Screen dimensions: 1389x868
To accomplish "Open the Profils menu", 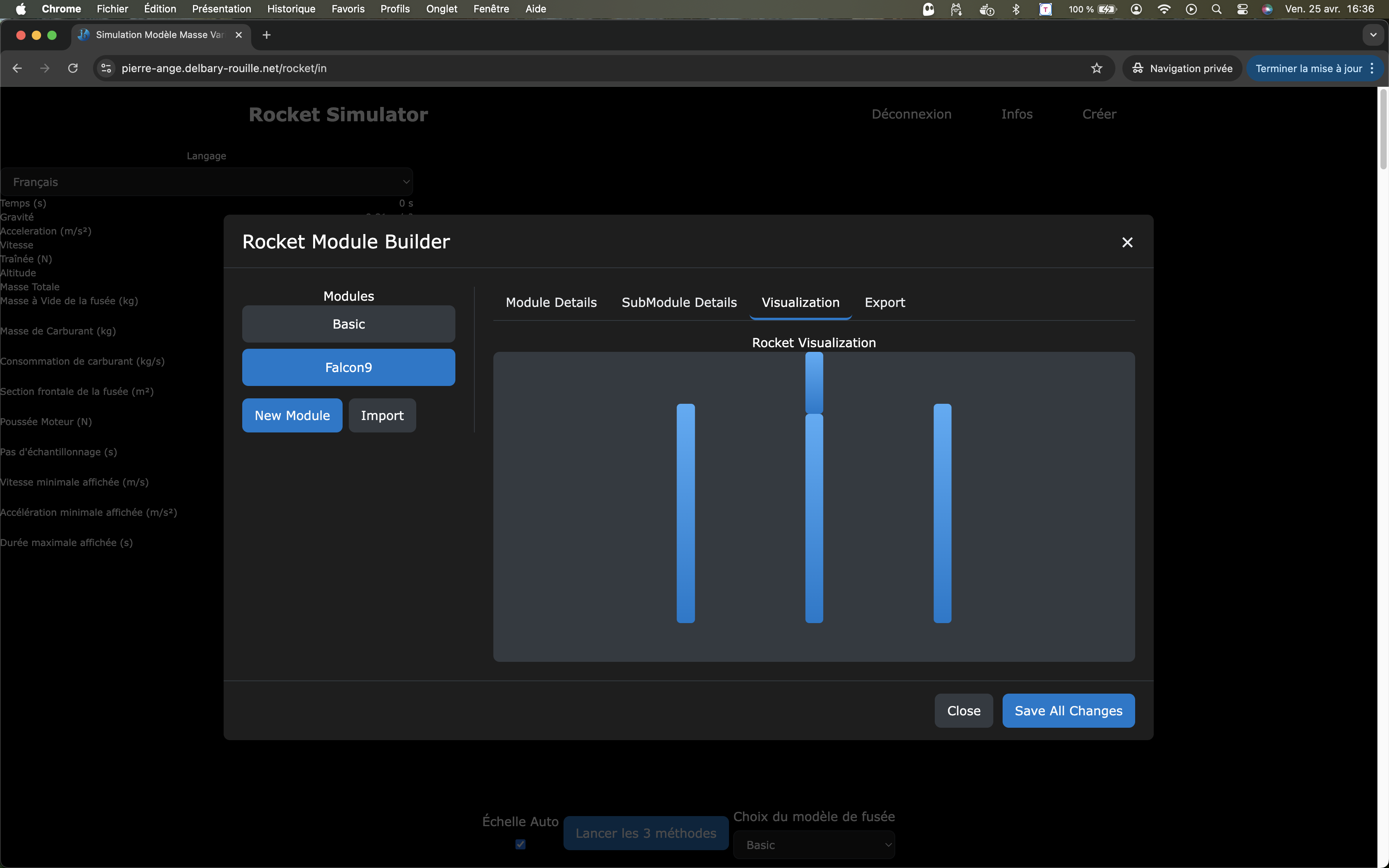I will (x=395, y=9).
